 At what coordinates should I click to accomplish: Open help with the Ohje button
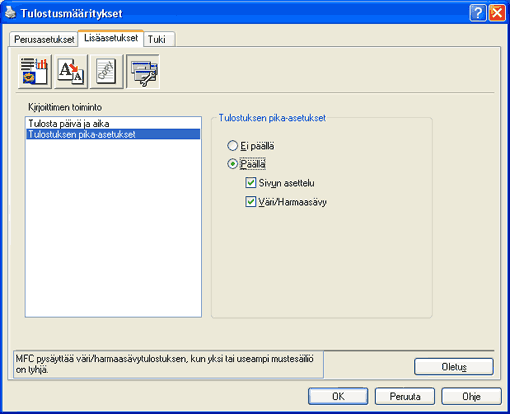click(471, 396)
